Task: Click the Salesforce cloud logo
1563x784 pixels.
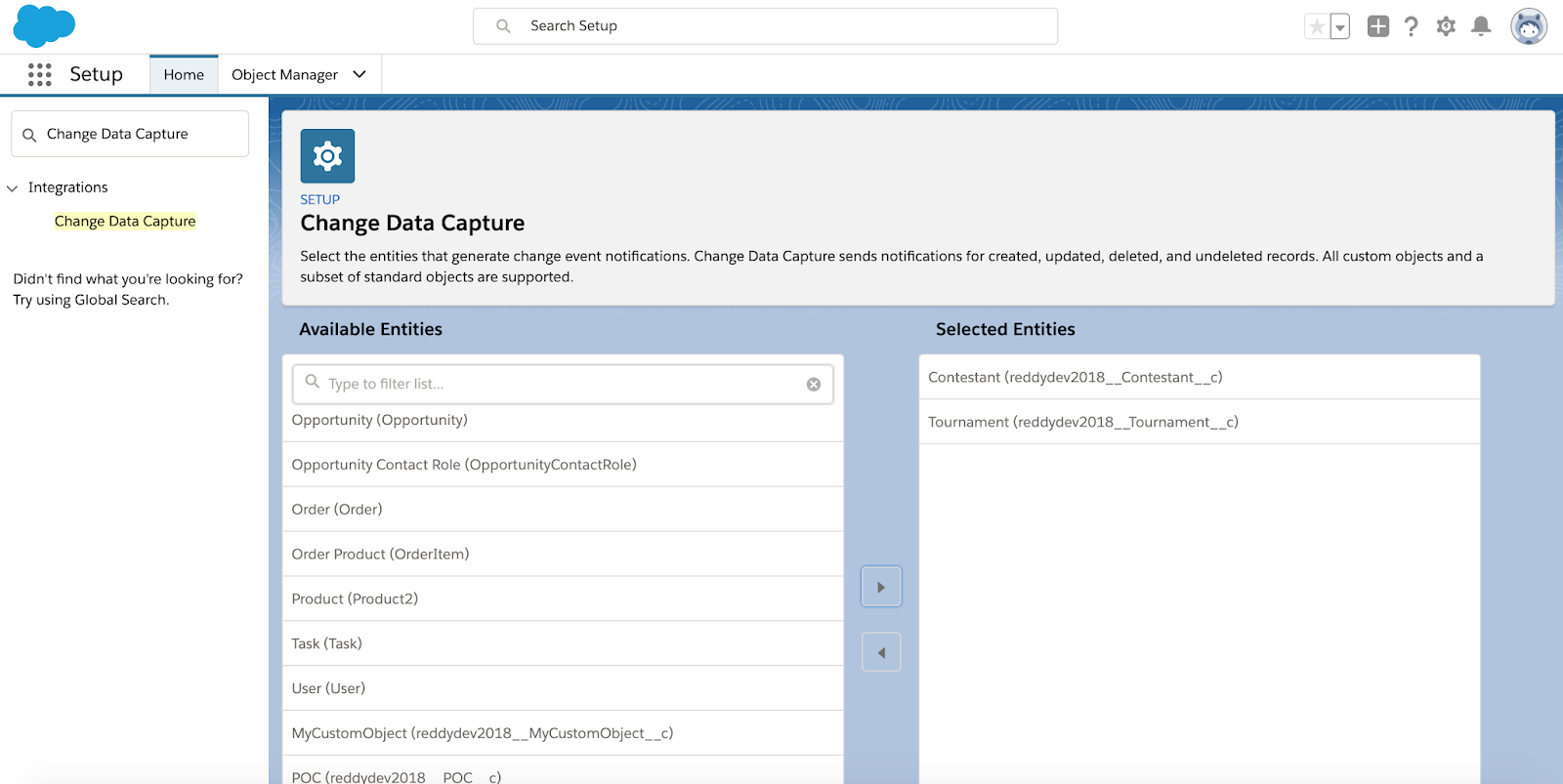Action: click(44, 25)
